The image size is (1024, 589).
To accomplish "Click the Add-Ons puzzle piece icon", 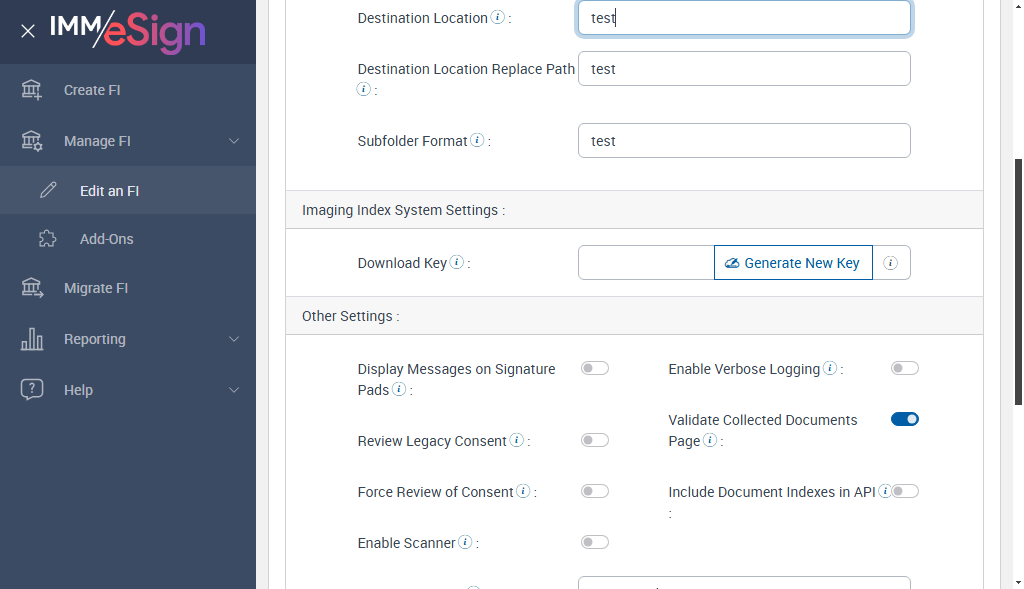I will point(48,239).
